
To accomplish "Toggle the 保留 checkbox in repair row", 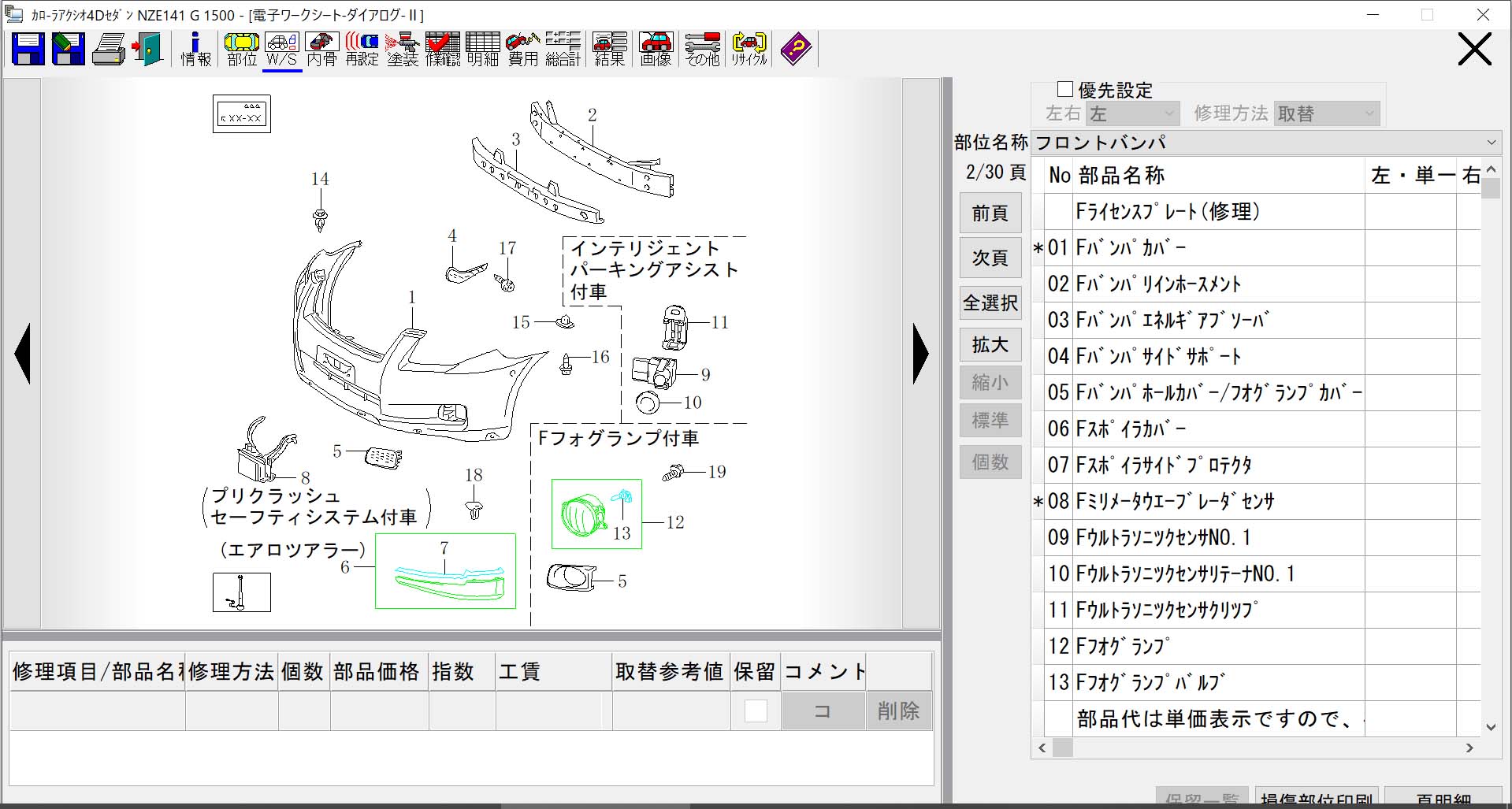I will 756,711.
